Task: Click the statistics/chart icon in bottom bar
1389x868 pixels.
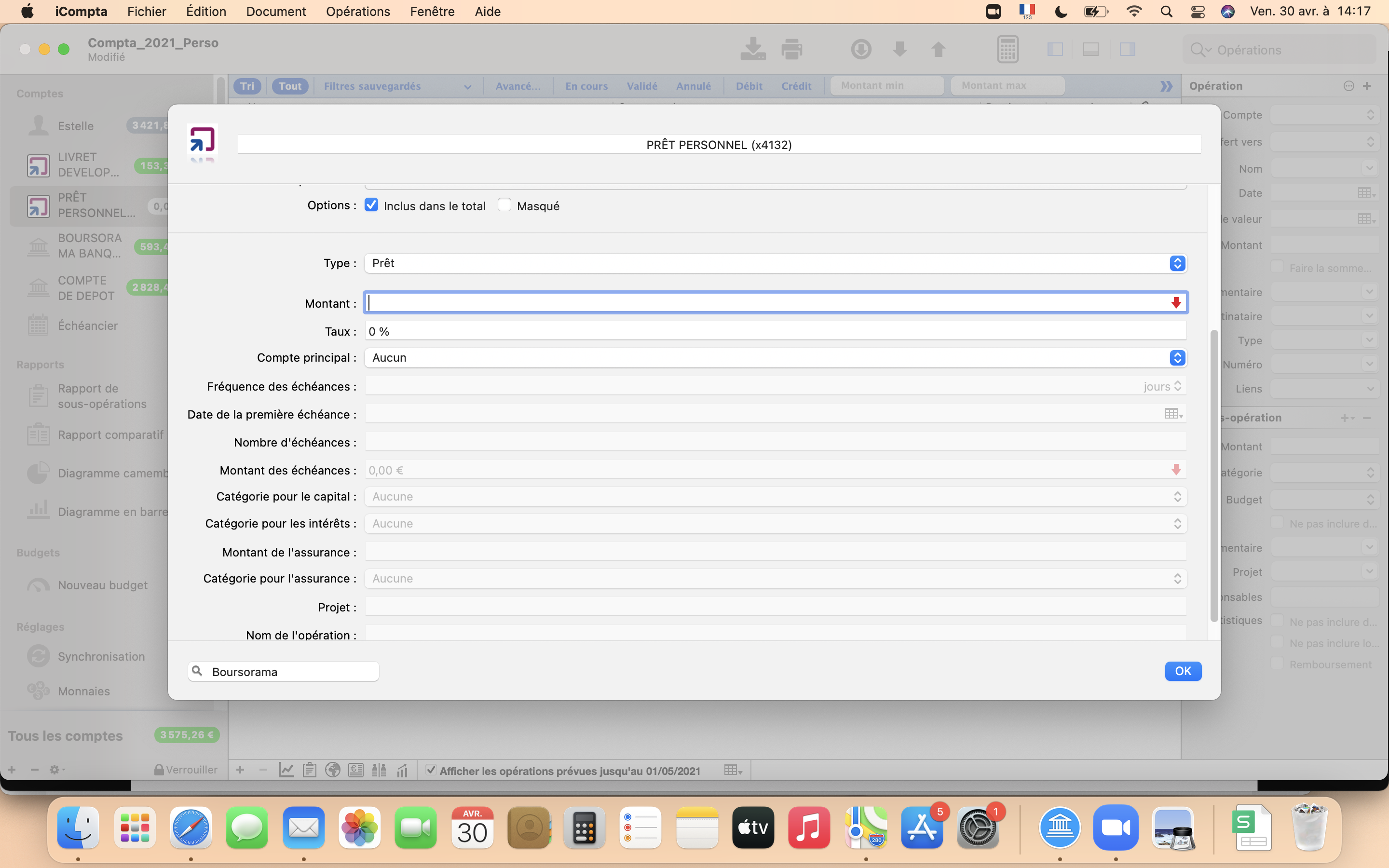Action: click(402, 770)
